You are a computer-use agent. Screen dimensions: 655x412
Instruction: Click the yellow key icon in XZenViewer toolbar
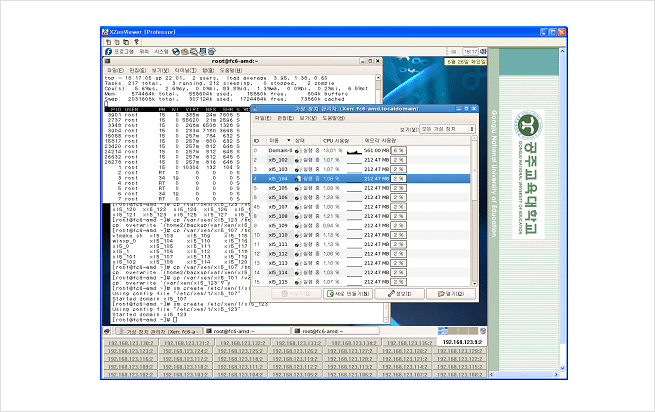[x=136, y=42]
